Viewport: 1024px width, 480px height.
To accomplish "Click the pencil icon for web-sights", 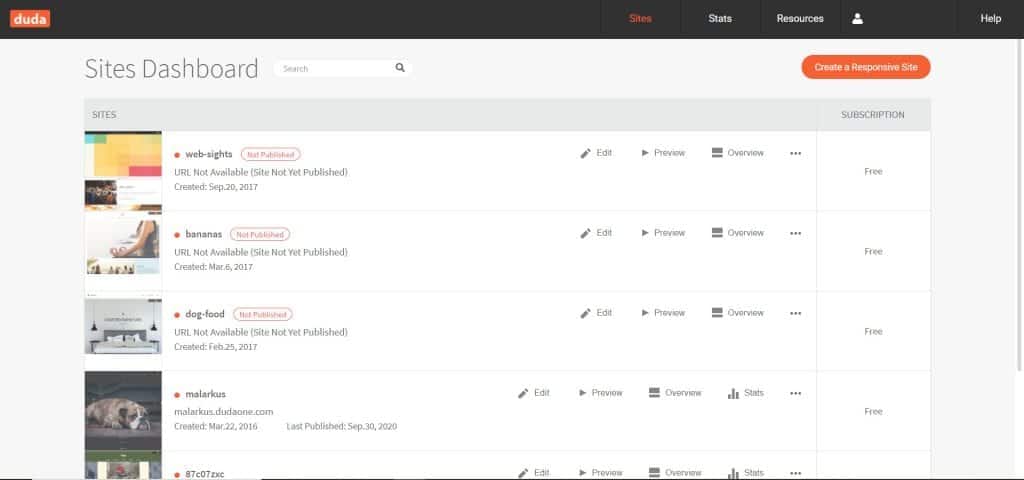I will (586, 153).
